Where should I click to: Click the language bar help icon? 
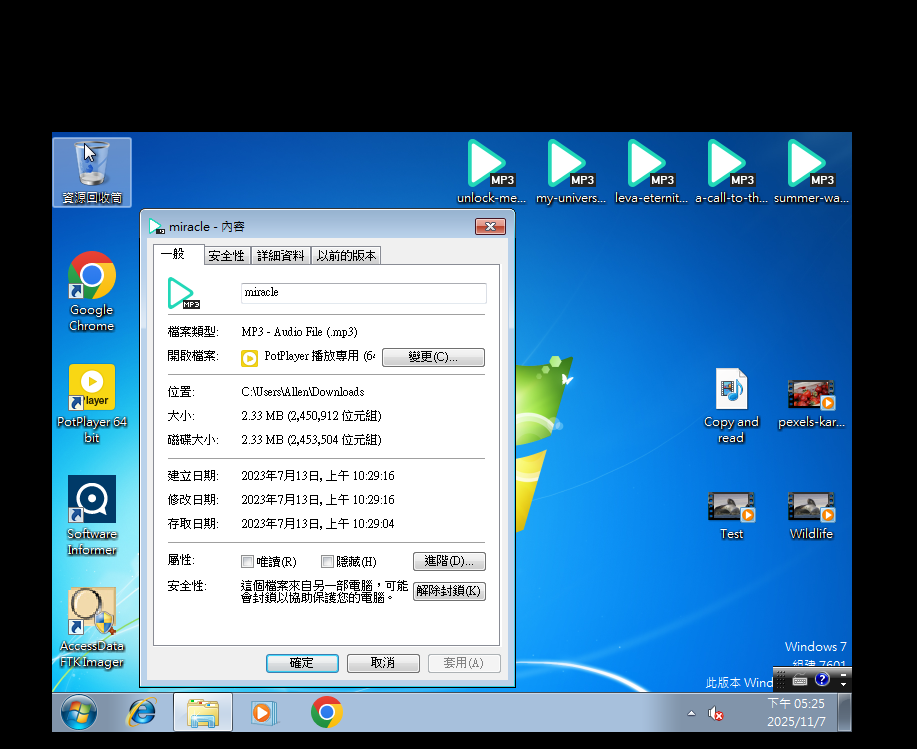(x=822, y=679)
